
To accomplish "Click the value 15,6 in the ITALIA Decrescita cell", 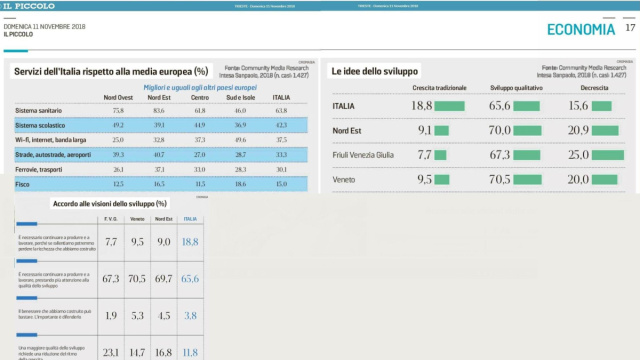I will click(578, 106).
